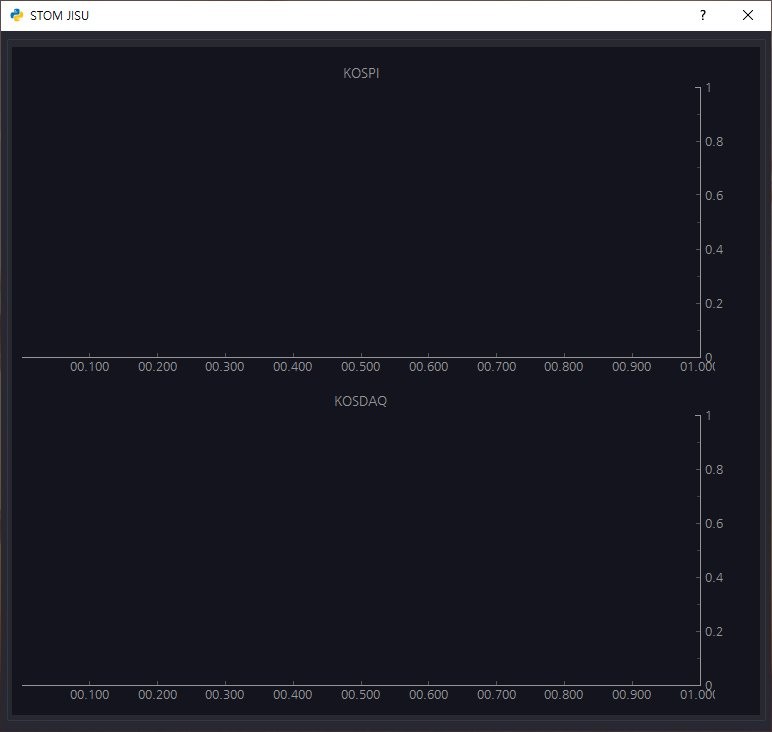Click inside the empty KOSPI plot area
The width and height of the screenshot is (772, 732).
click(x=360, y=220)
